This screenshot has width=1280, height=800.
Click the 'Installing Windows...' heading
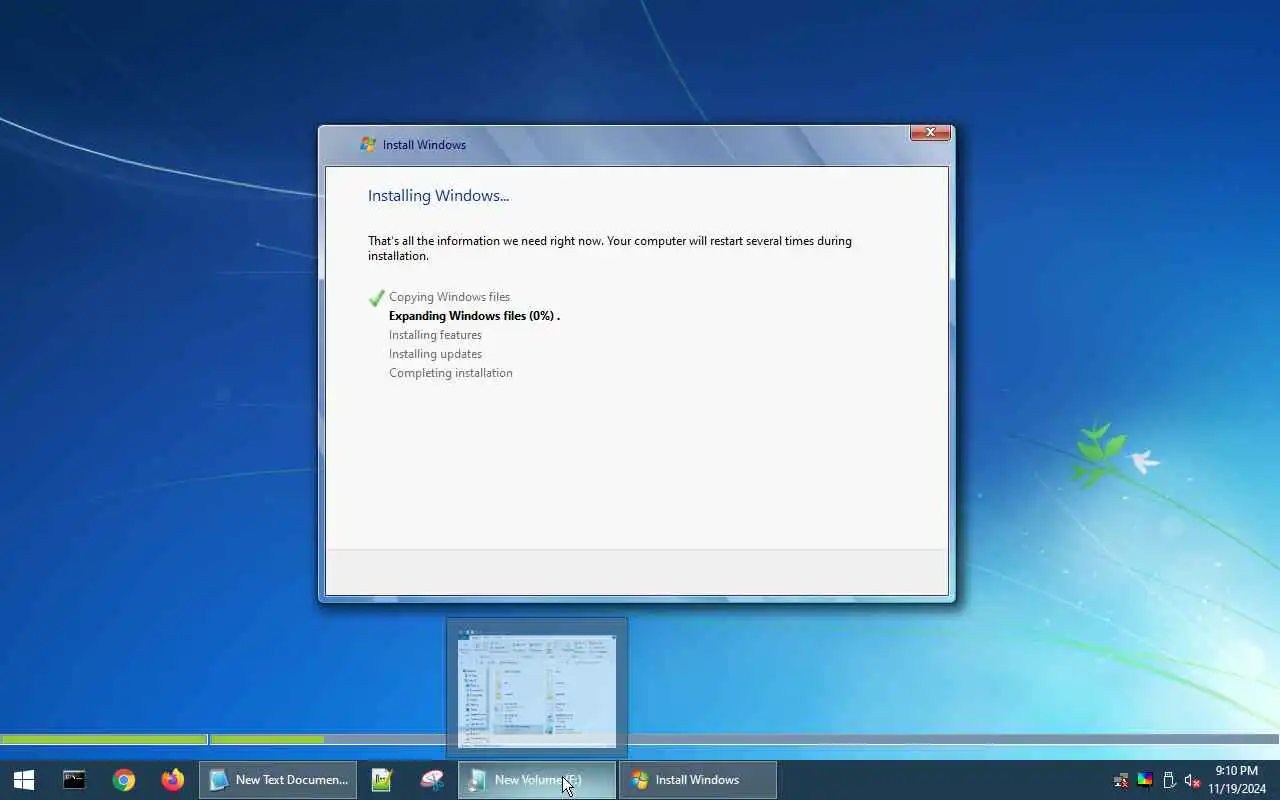438,196
